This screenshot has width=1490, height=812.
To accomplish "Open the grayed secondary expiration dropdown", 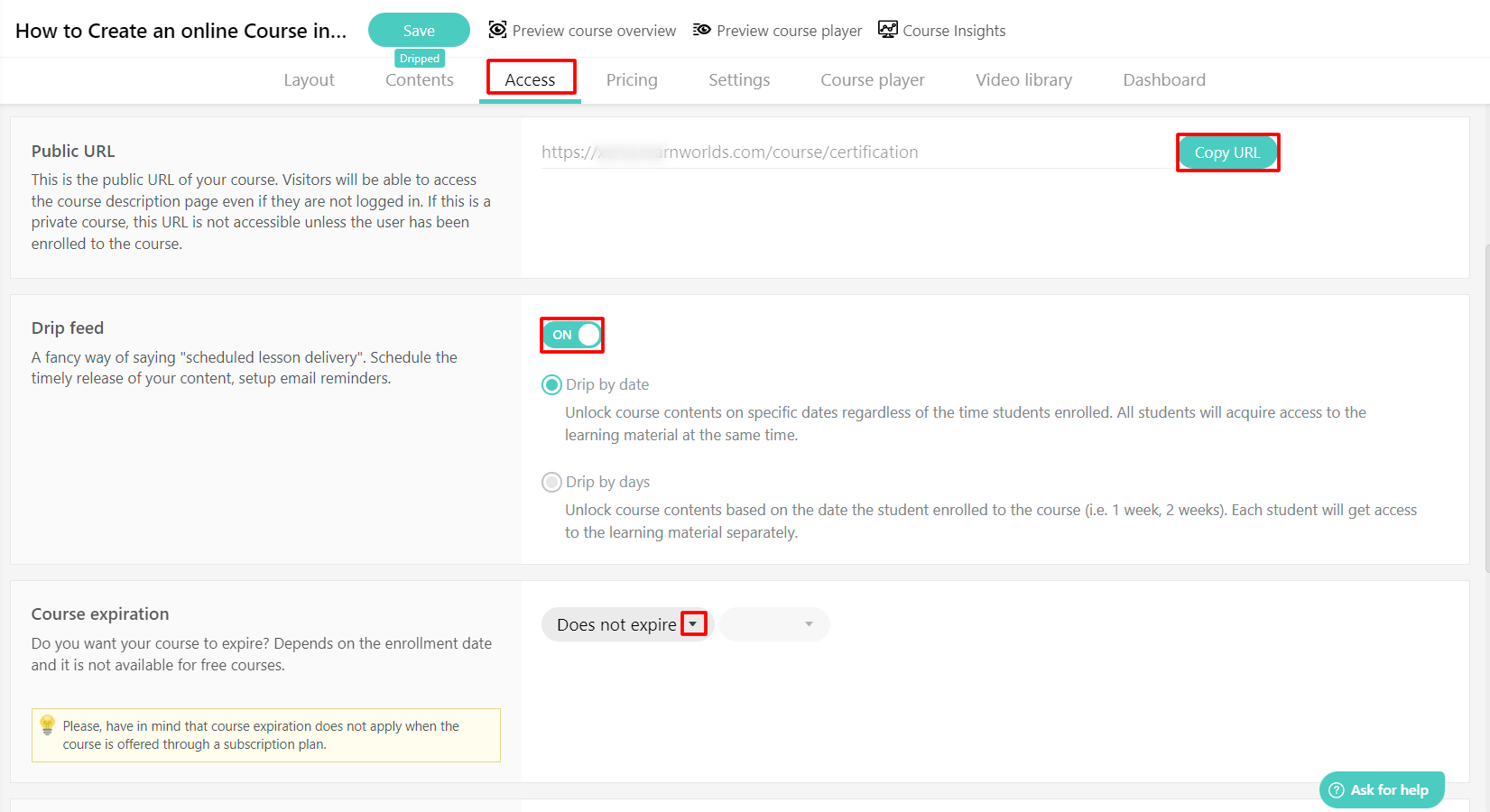I will tap(773, 623).
